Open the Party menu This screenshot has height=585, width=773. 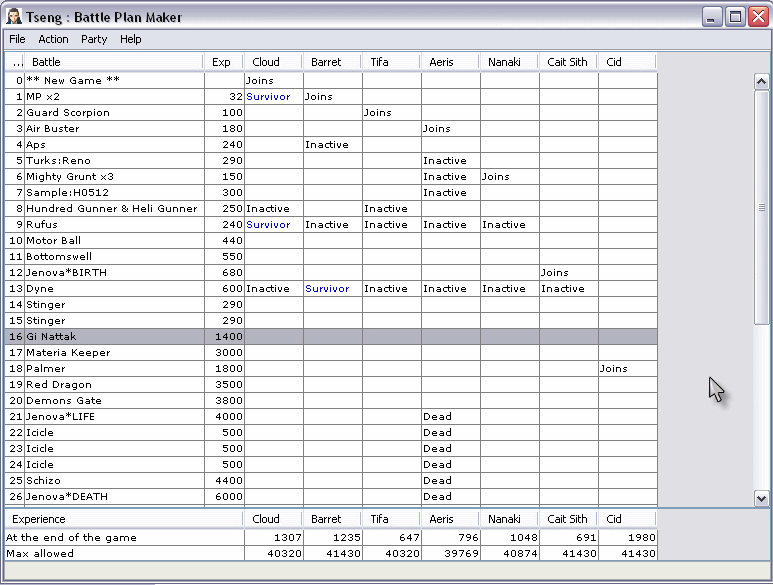[94, 39]
